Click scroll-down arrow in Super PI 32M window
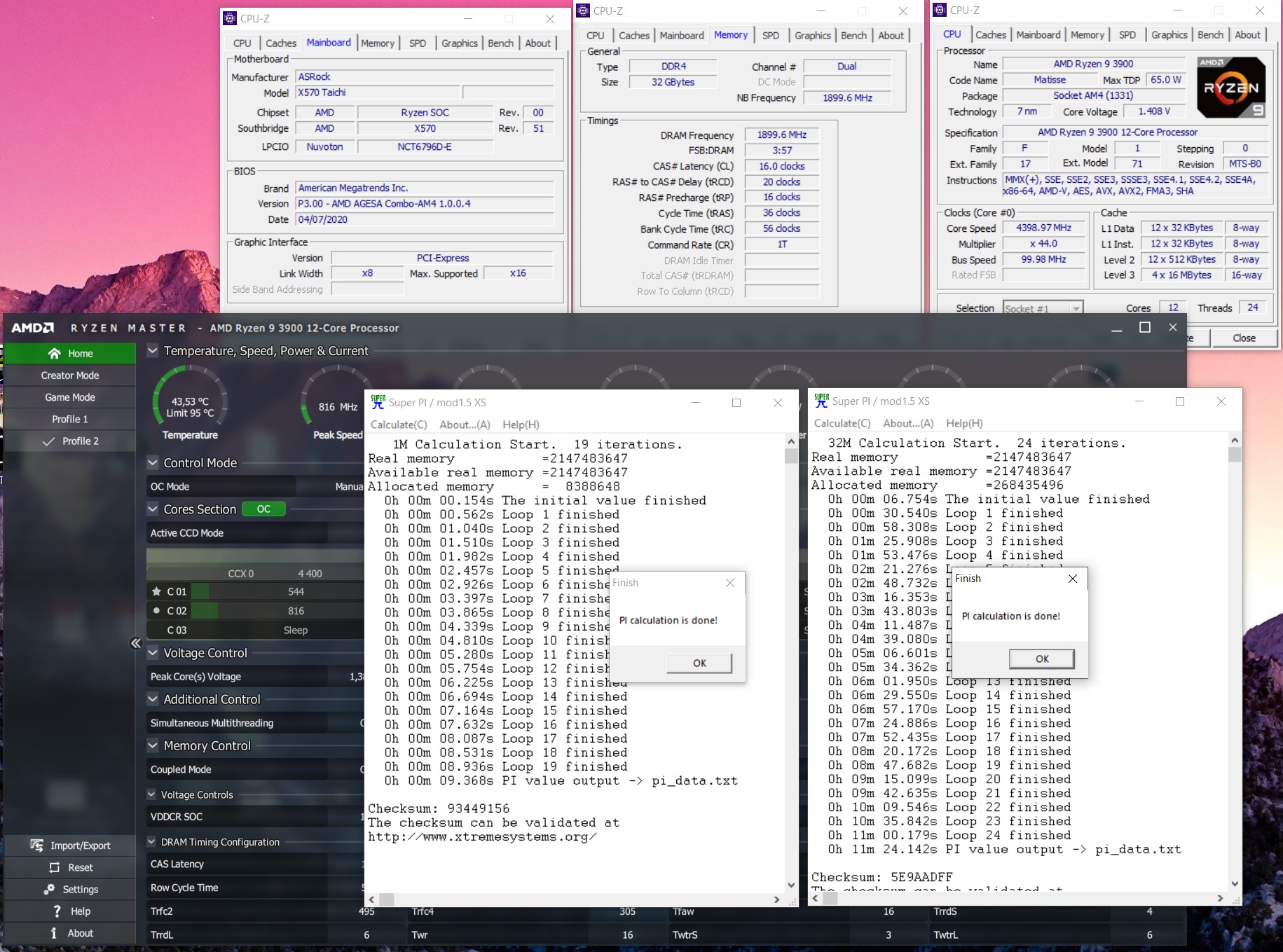The width and height of the screenshot is (1283, 952). [1235, 884]
